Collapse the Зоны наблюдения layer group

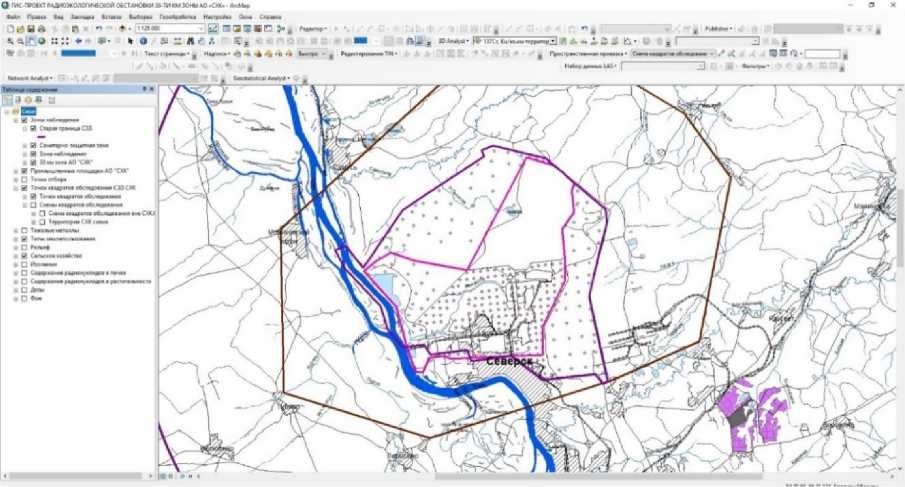click(16, 120)
